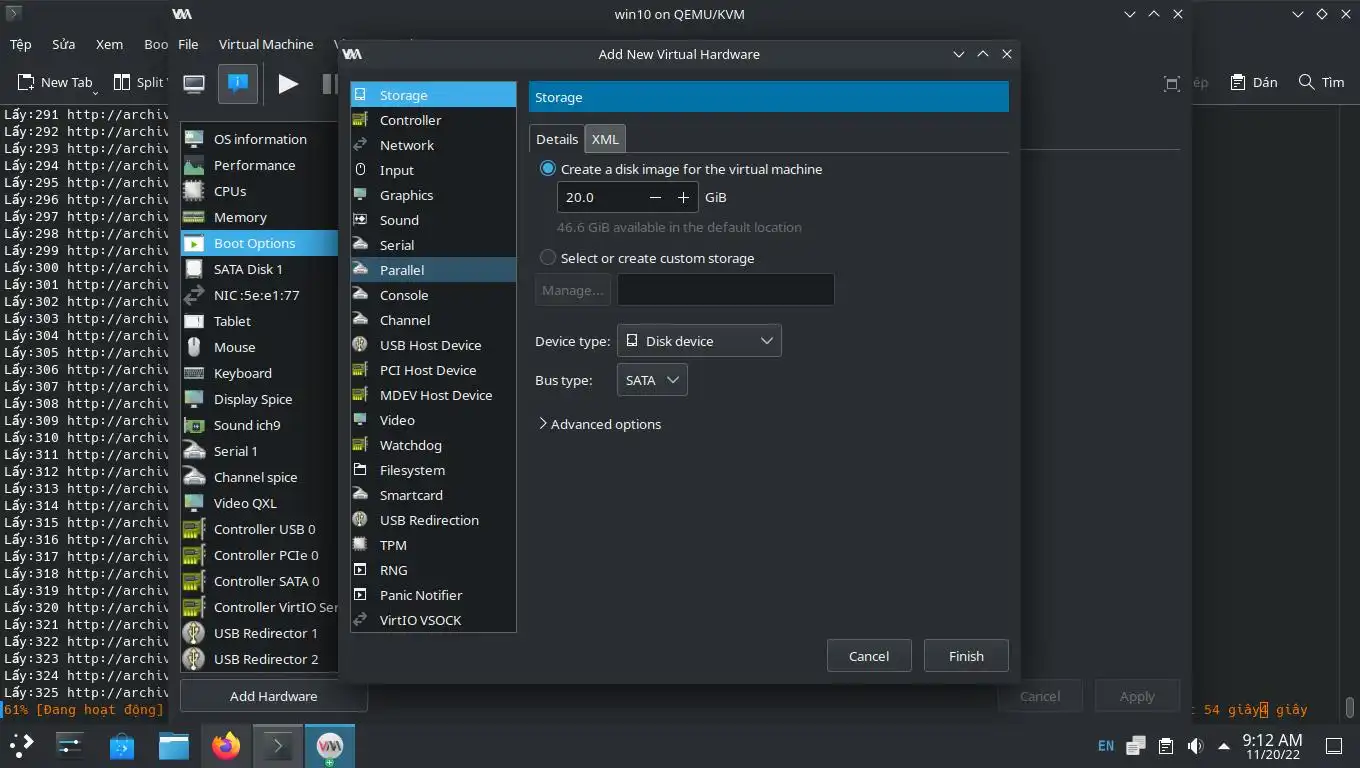Image resolution: width=1360 pixels, height=768 pixels.
Task: Open the terminal taskbar icon
Action: (277, 746)
